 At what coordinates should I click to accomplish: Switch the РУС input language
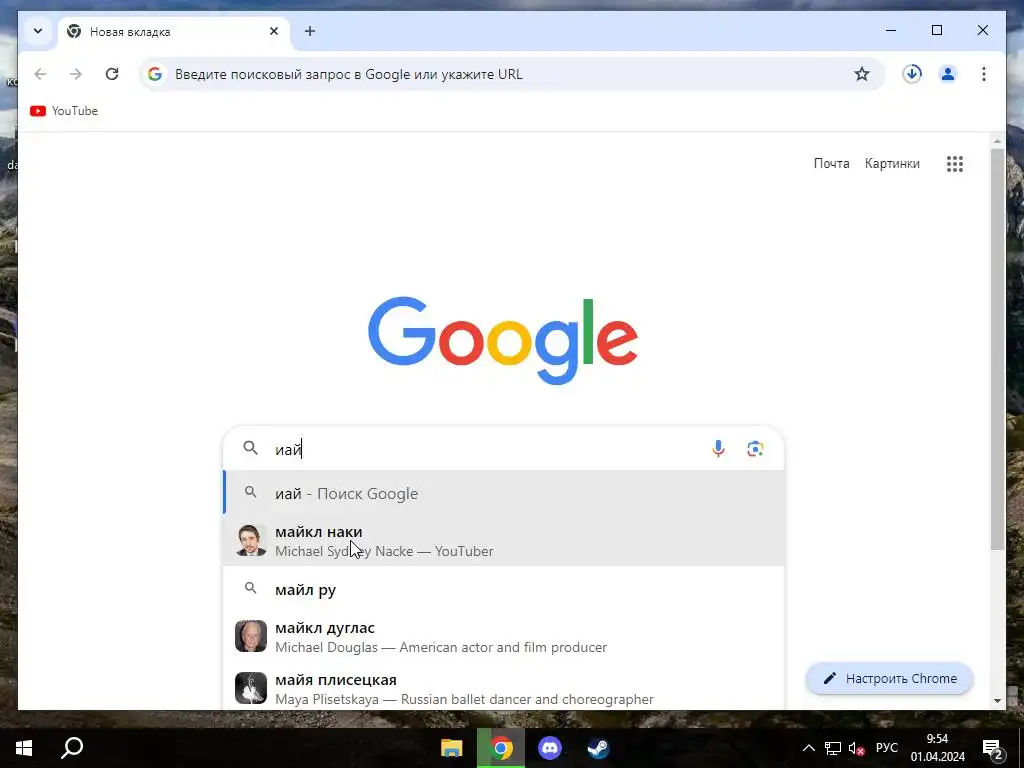point(887,748)
